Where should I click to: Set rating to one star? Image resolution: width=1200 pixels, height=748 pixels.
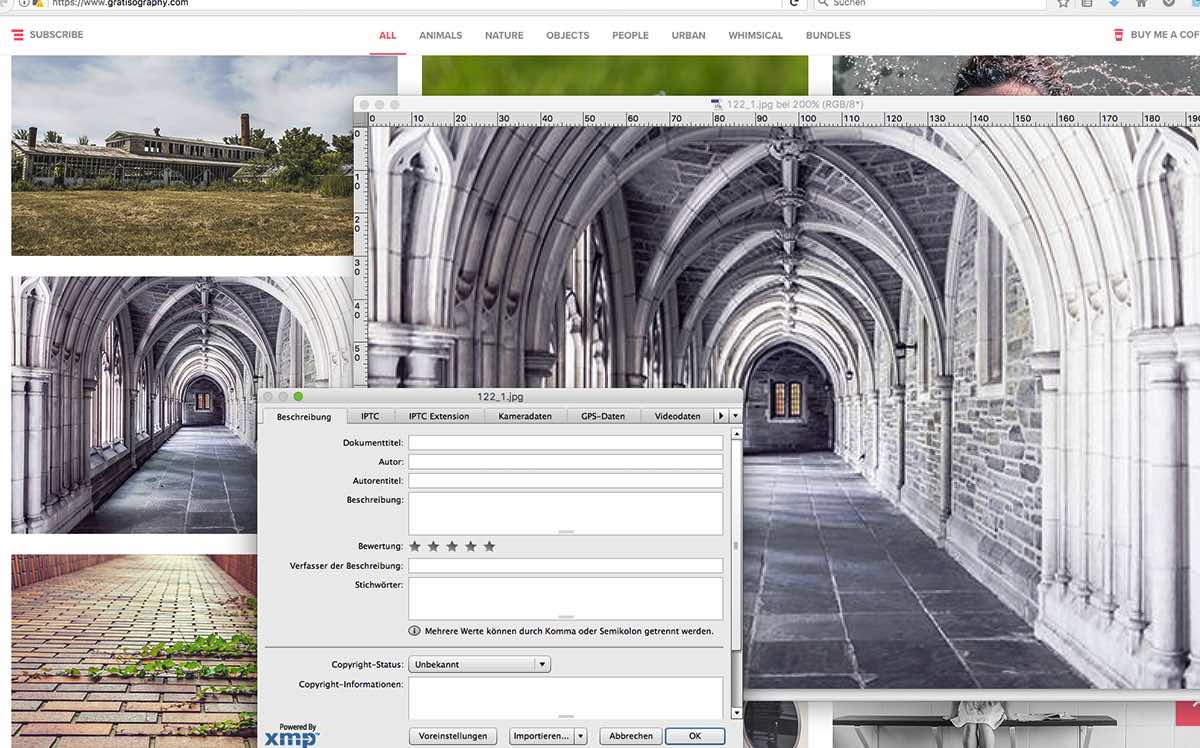pyautogui.click(x=415, y=546)
